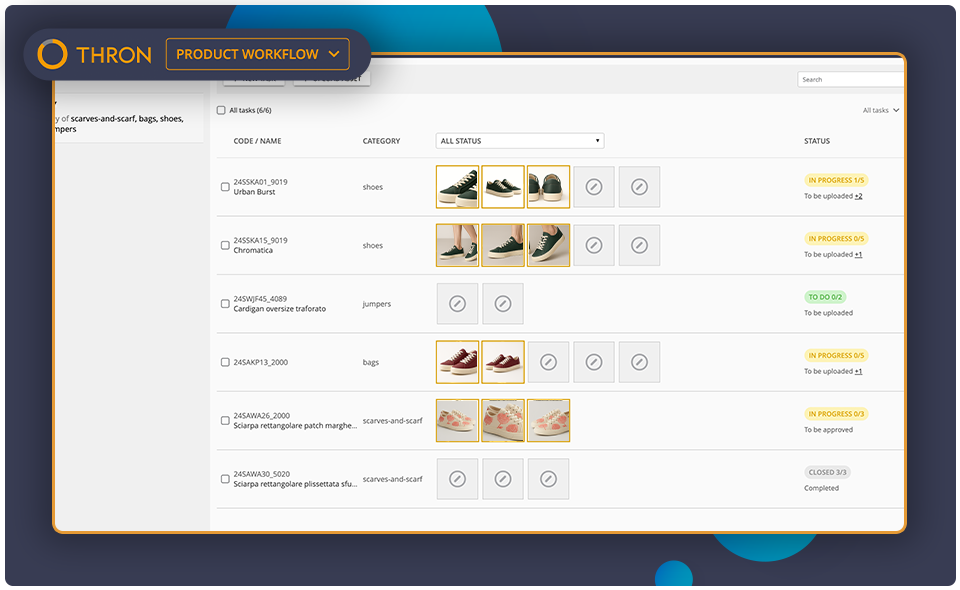960x590 pixels.
Task: Click the middle placeholder icon of the closed task row
Action: (x=503, y=478)
